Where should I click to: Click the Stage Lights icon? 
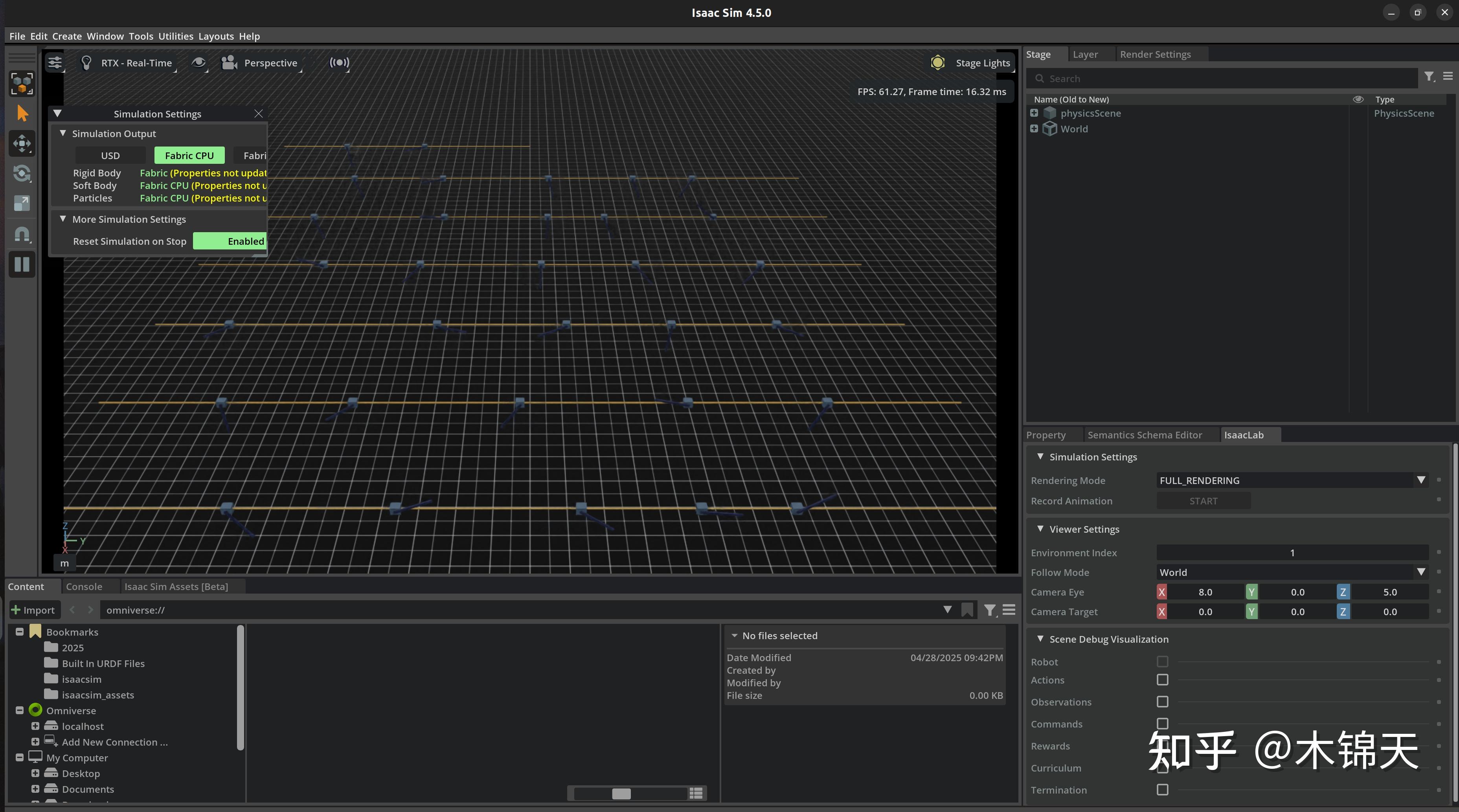click(938, 62)
